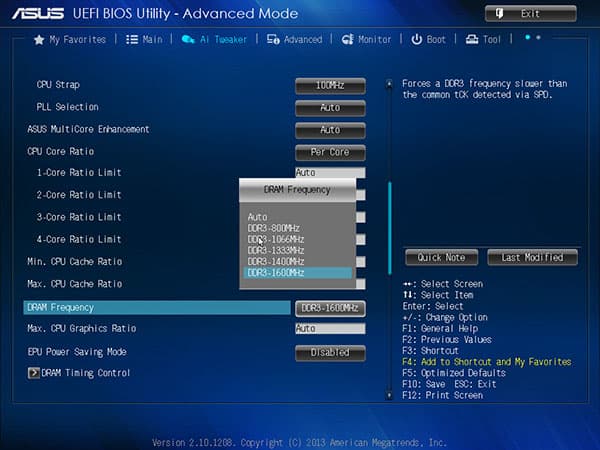Open the Advanced tab

pyautogui.click(x=295, y=39)
